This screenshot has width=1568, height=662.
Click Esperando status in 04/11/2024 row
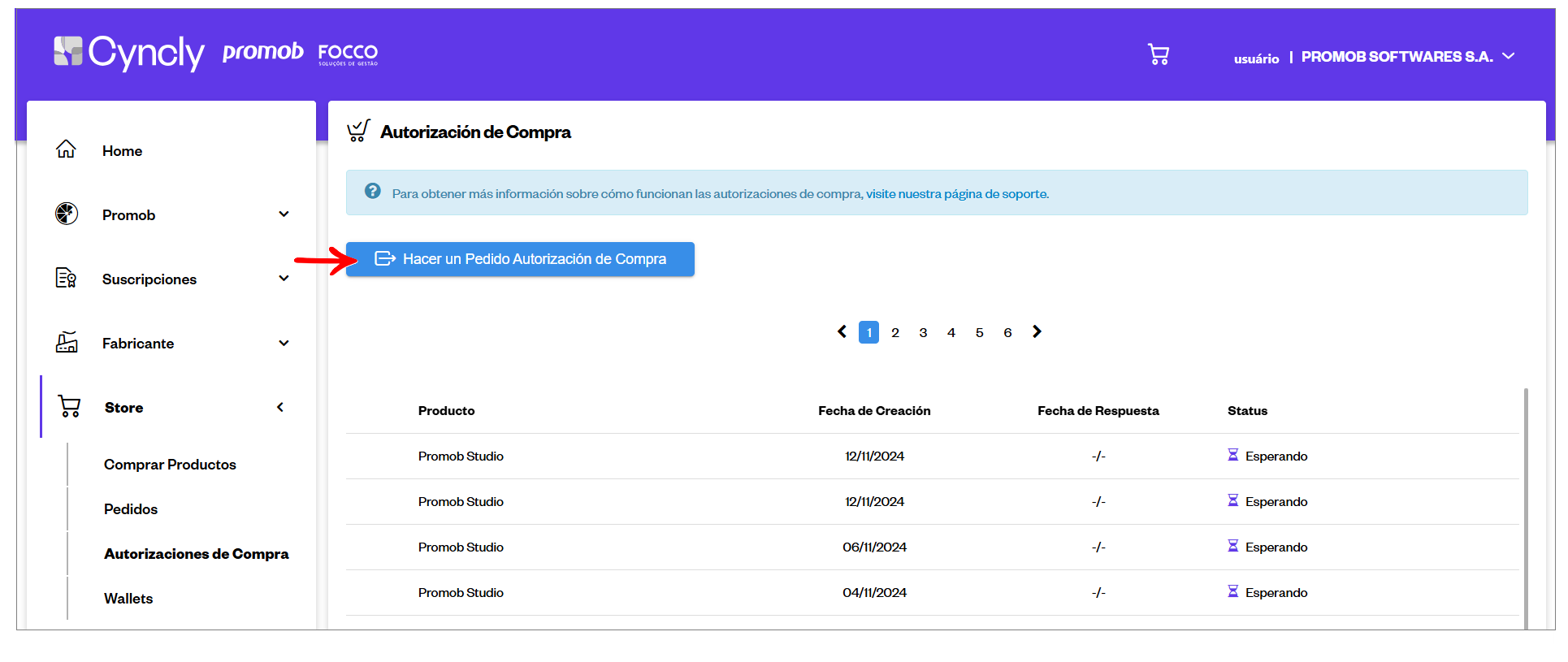pyautogui.click(x=1276, y=593)
